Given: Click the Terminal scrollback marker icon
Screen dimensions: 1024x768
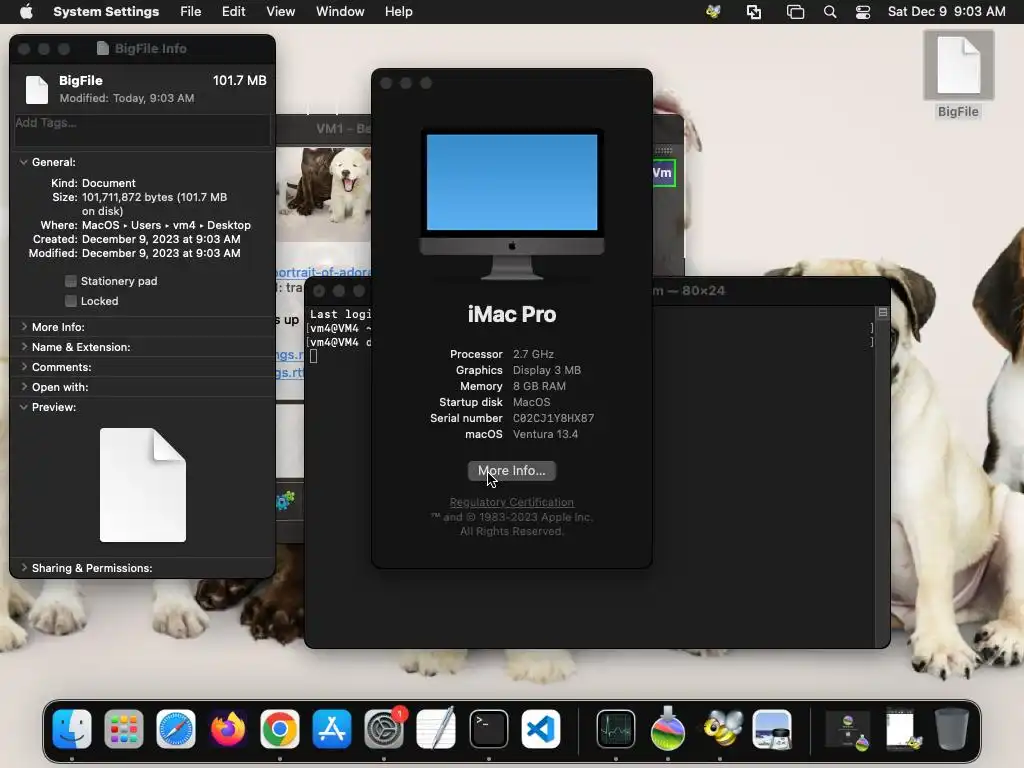Looking at the screenshot, I should click(882, 313).
